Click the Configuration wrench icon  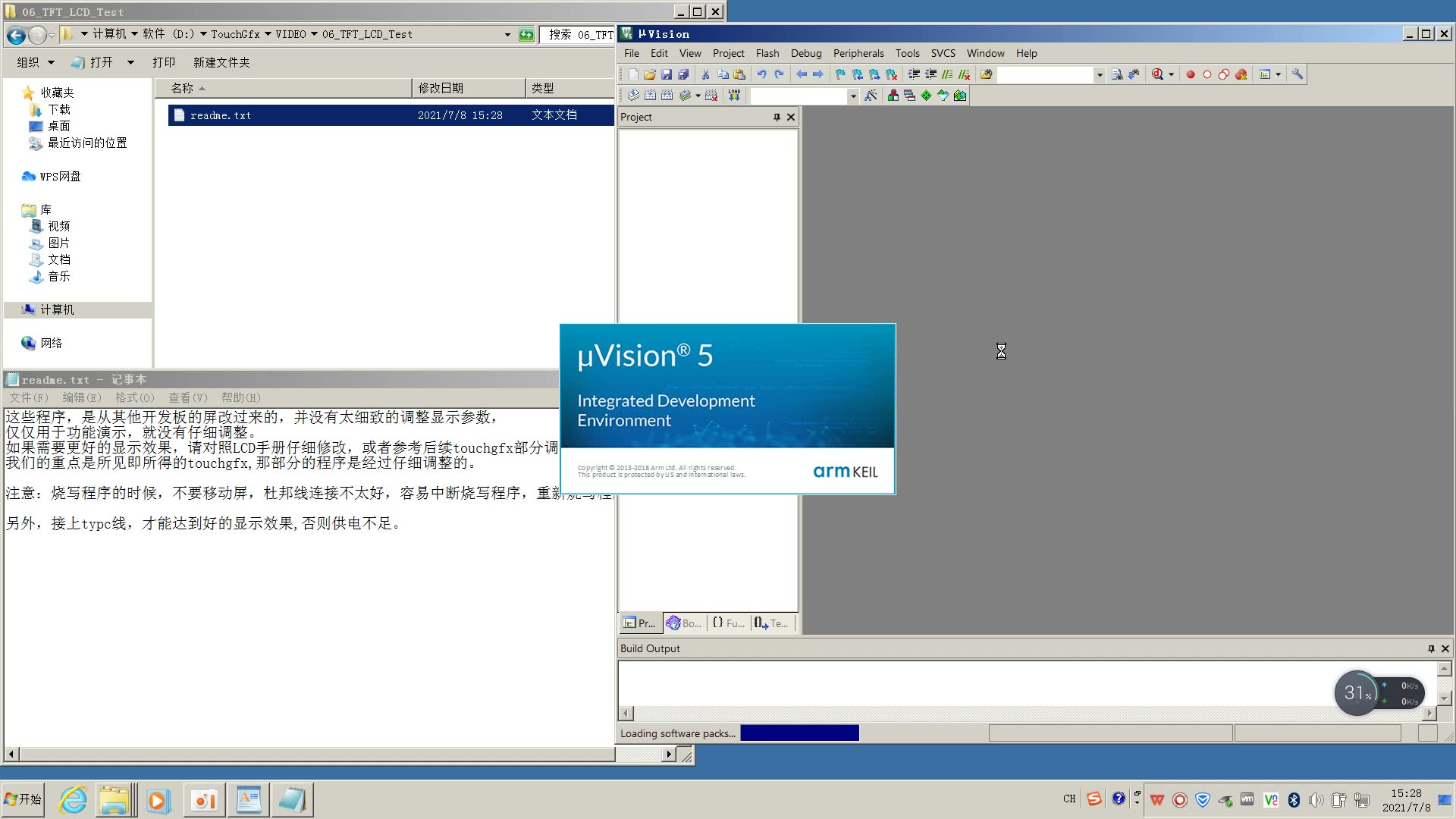[1298, 74]
